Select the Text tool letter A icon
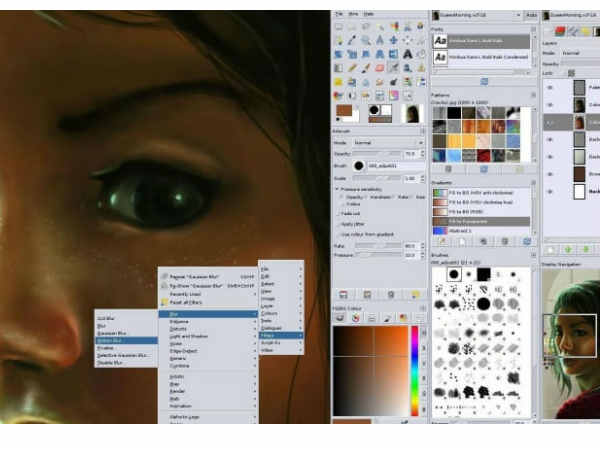Image resolution: width=600 pixels, height=450 pixels. [x=408, y=54]
